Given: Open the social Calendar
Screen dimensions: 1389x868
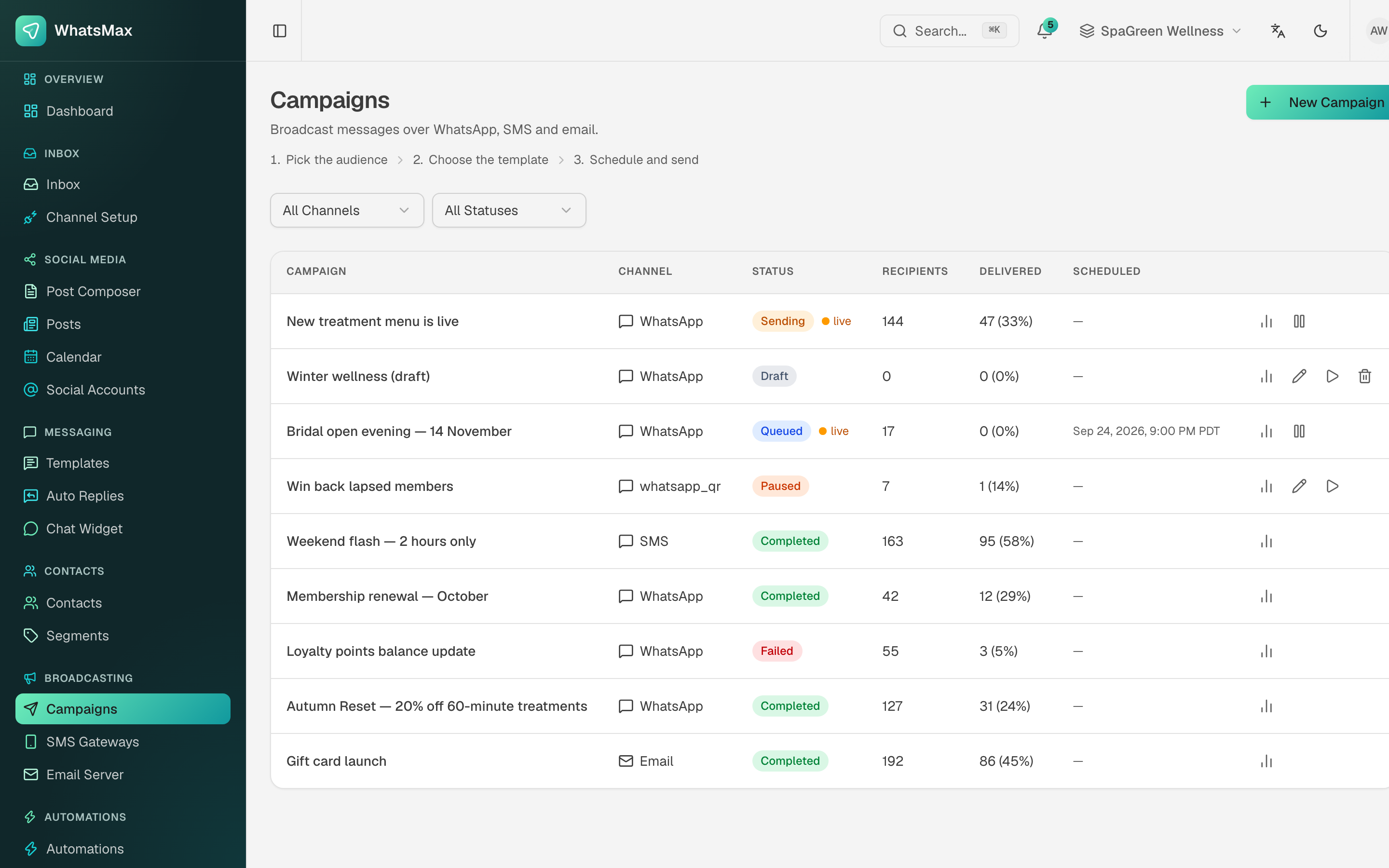Looking at the screenshot, I should pyautogui.click(x=123, y=357).
